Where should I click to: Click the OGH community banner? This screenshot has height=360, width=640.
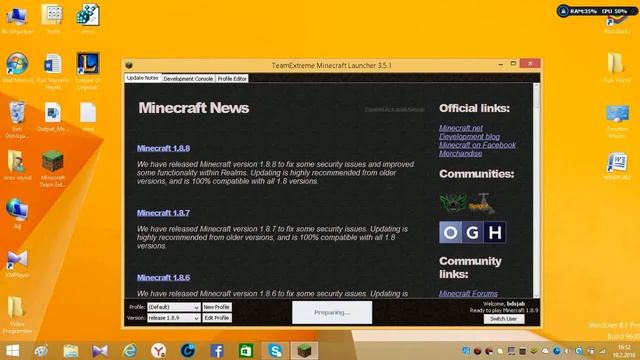coord(473,232)
